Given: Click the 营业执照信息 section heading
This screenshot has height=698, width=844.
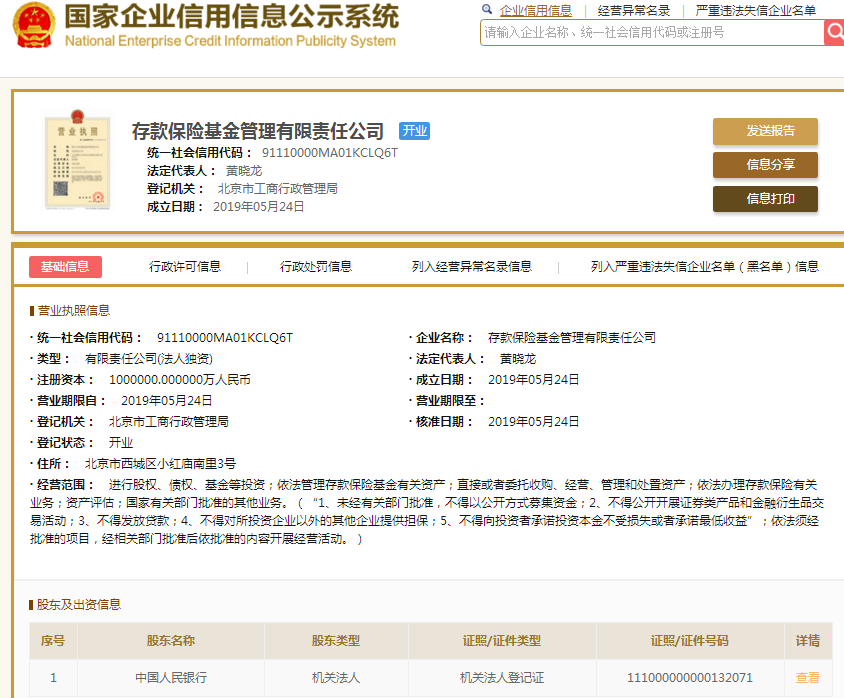Looking at the screenshot, I should 74,311.
